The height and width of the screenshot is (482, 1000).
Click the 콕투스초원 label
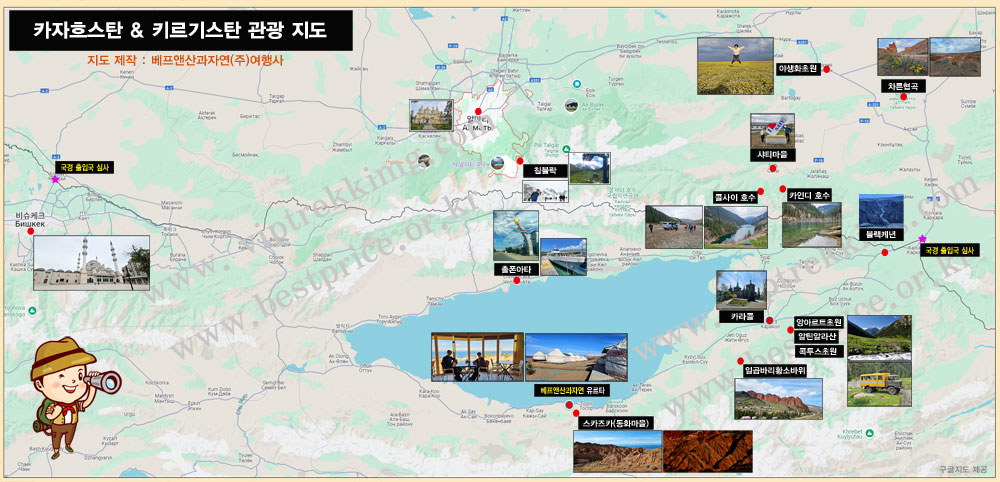(820, 351)
